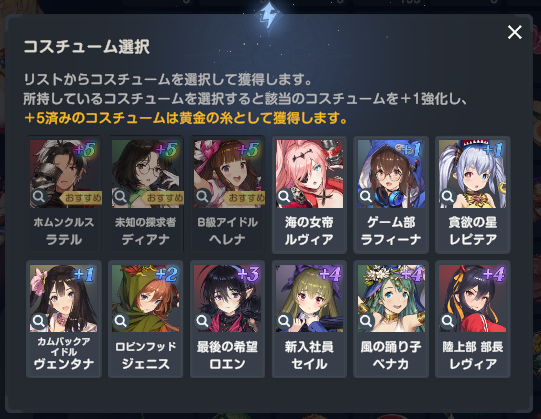Click magnifier icon on ラテル costume
The image size is (541, 419).
(39, 196)
